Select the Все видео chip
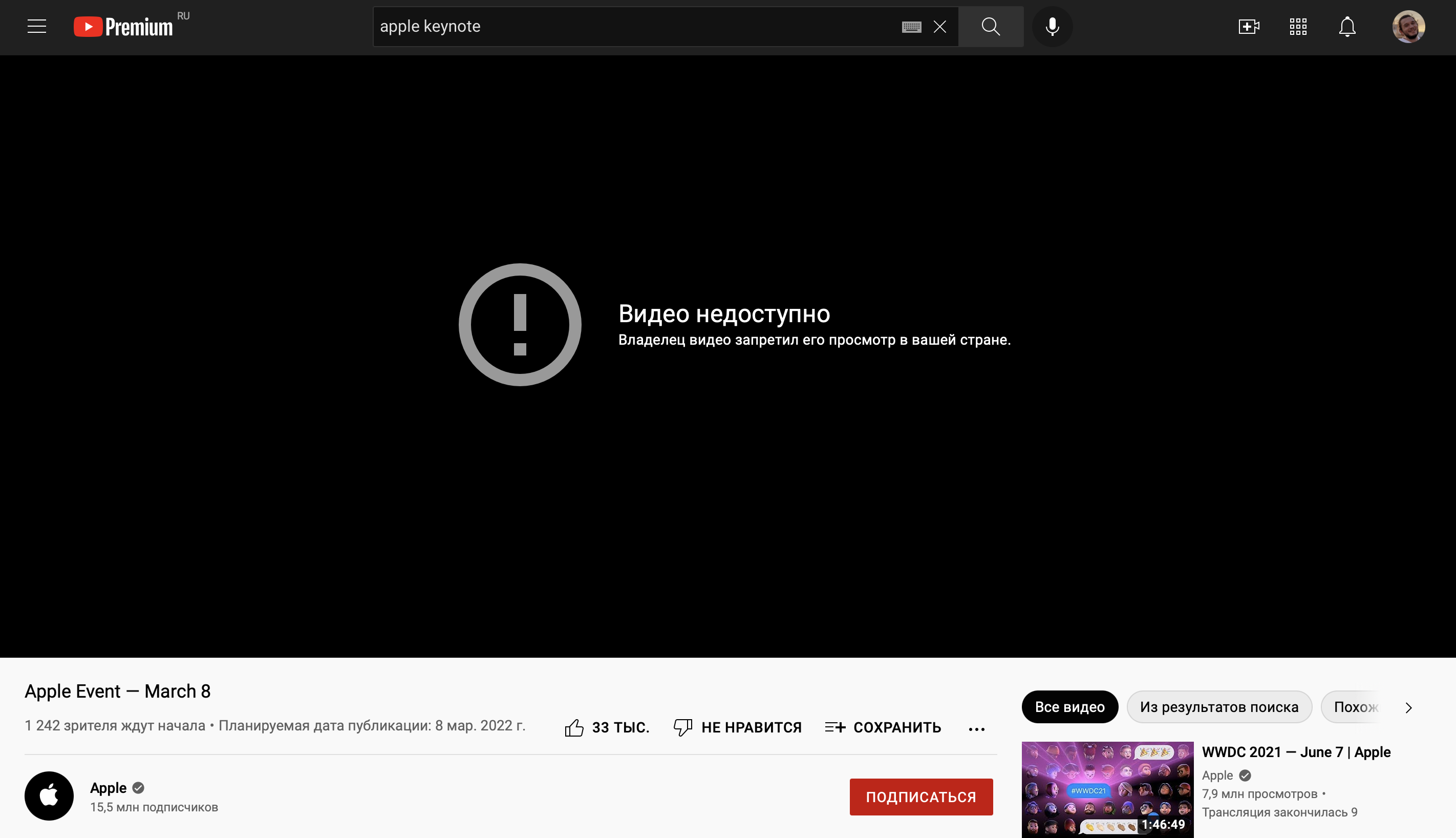1456x838 pixels. (1069, 707)
